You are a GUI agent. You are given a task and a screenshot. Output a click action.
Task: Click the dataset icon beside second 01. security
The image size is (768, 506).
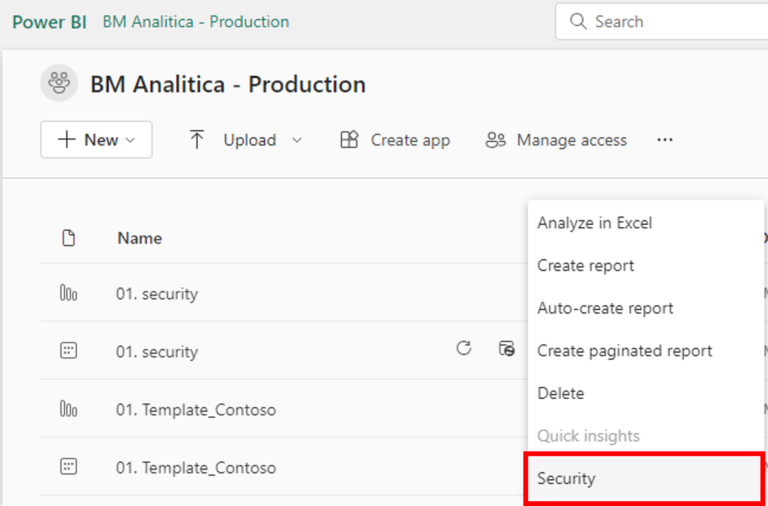69,351
